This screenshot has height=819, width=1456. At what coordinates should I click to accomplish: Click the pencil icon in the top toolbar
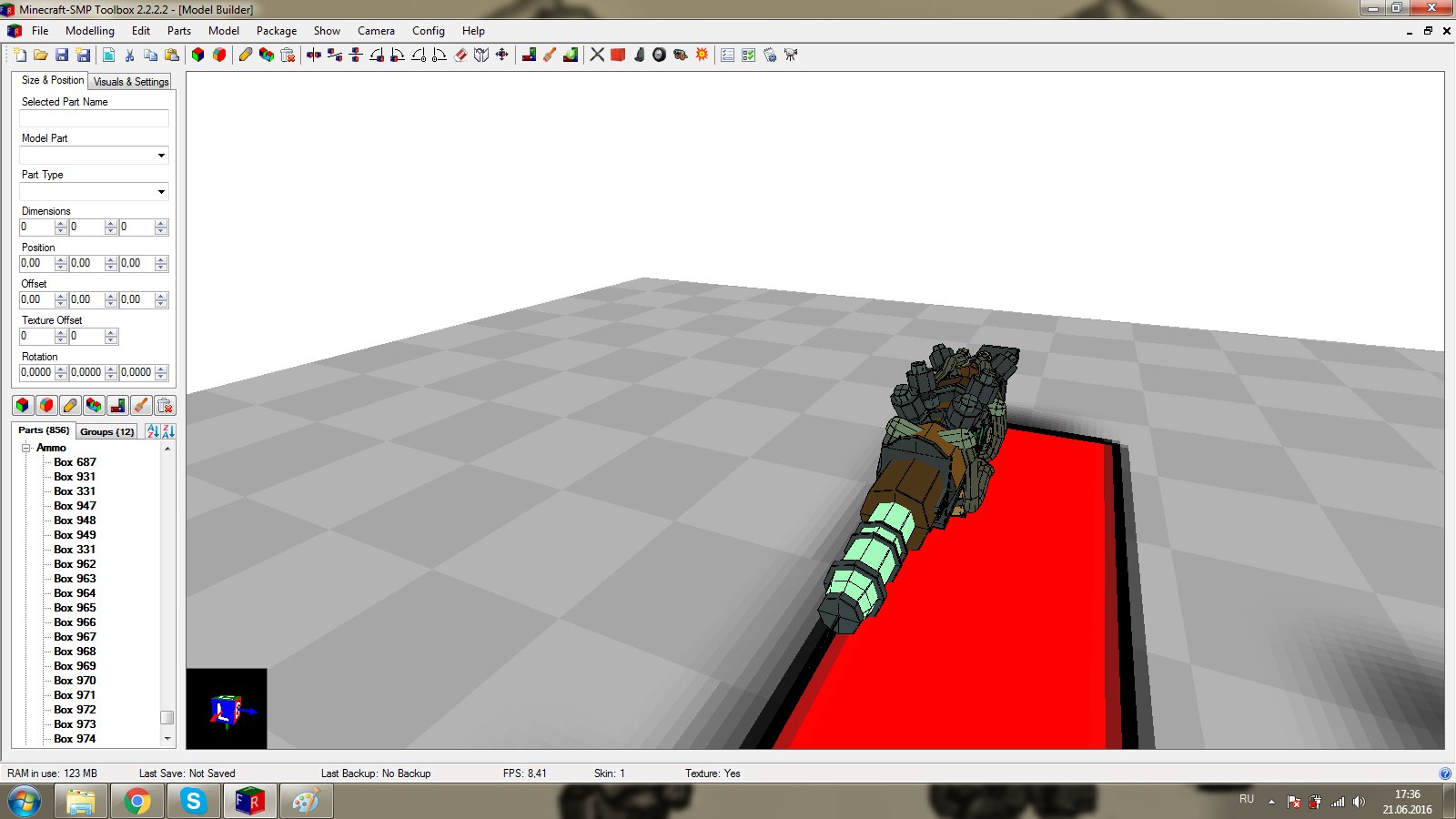246,56
